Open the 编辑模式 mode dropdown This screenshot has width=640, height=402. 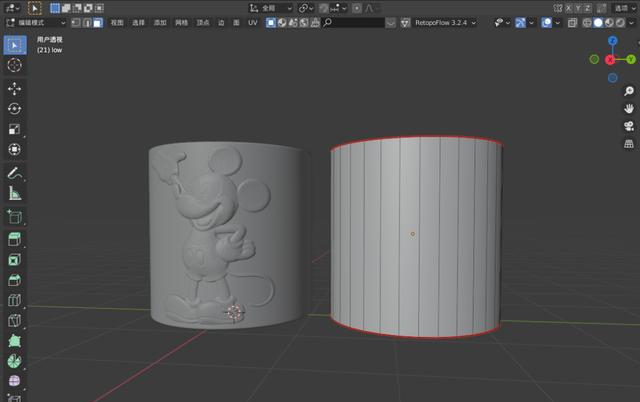(x=36, y=22)
